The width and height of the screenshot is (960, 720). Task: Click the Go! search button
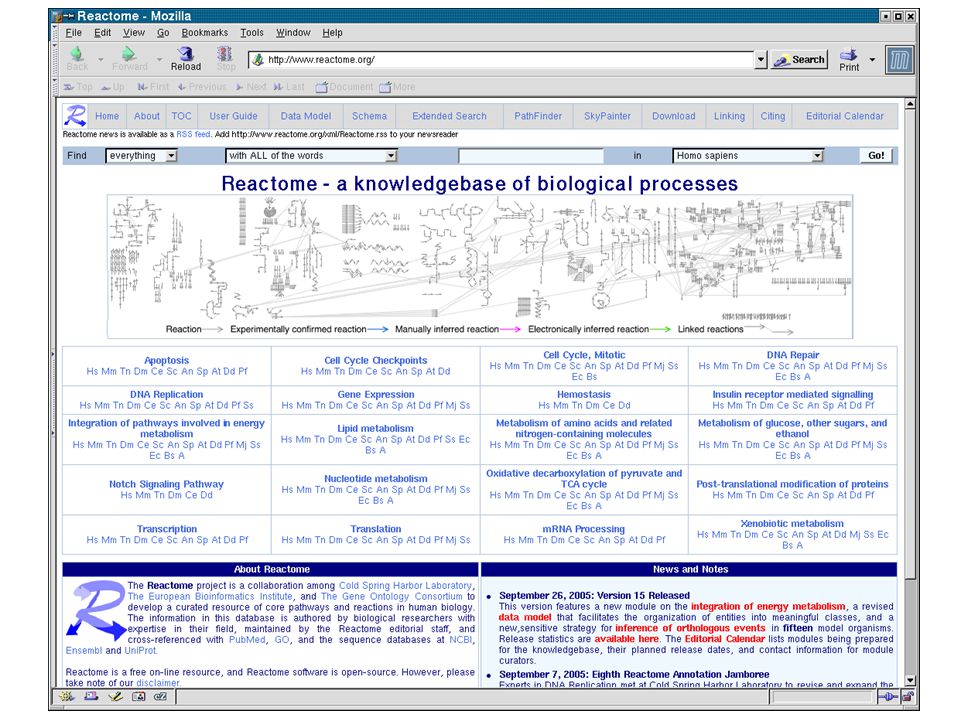876,156
